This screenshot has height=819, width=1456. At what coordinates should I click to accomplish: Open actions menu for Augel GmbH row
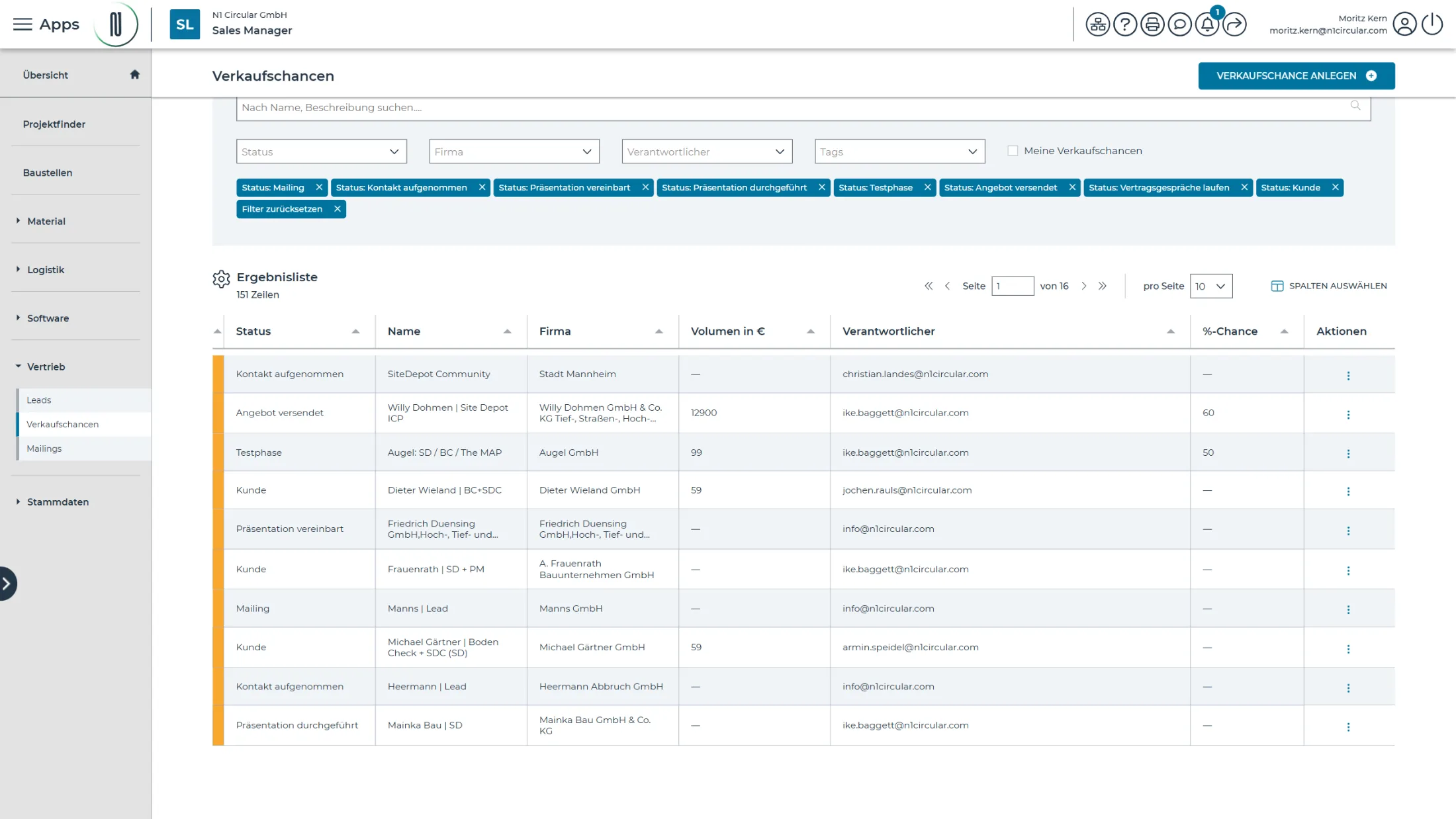point(1348,453)
